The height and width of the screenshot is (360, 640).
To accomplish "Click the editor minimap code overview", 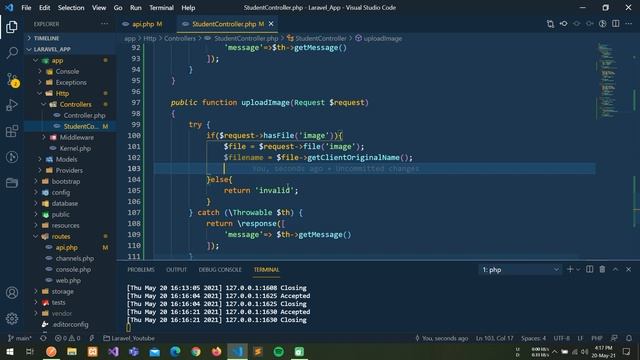I will click(x=607, y=80).
